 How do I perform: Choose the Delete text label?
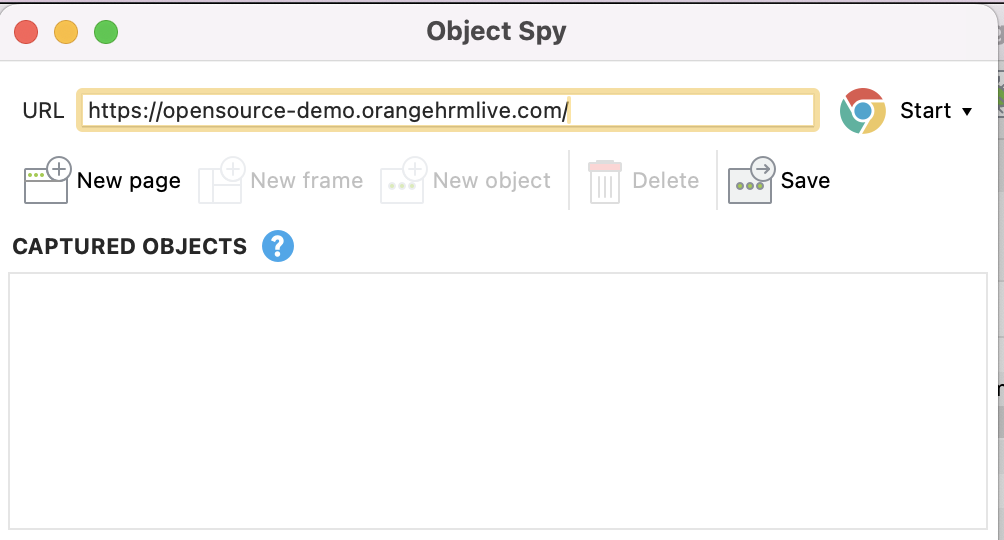[666, 181]
